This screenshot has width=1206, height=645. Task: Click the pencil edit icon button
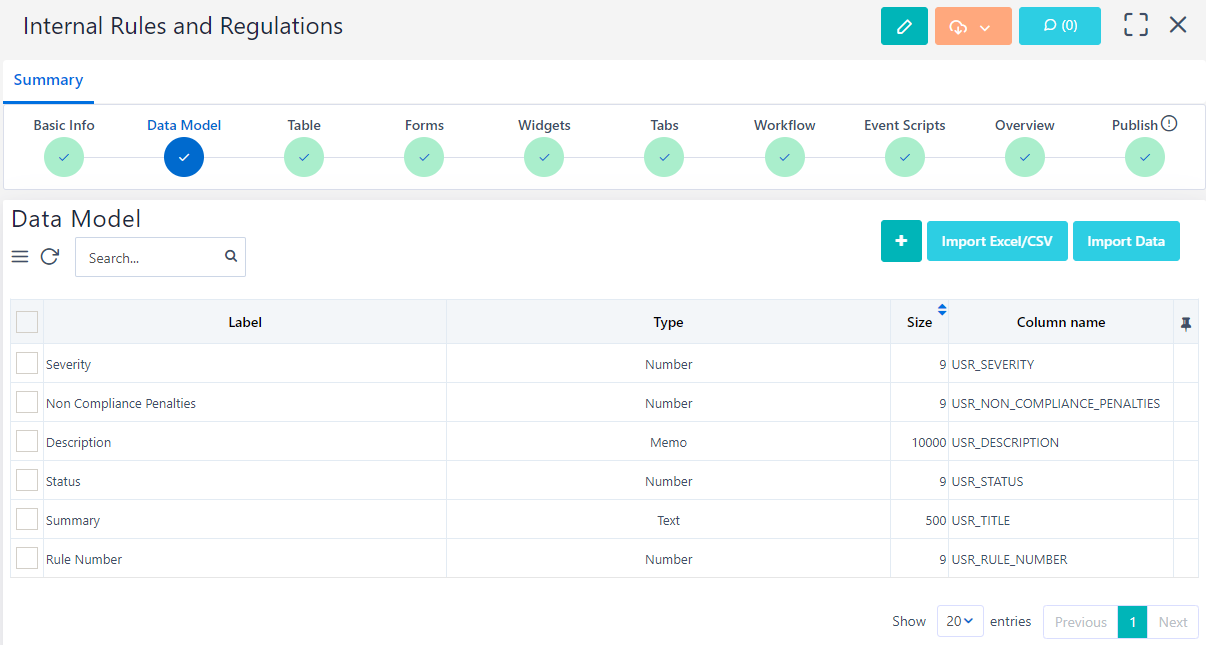point(904,26)
